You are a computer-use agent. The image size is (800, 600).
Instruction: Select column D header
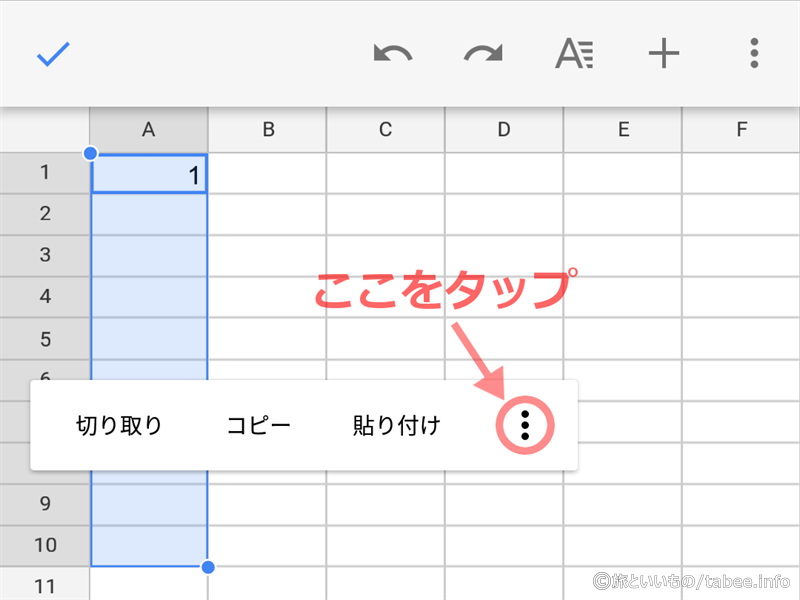pos(504,130)
